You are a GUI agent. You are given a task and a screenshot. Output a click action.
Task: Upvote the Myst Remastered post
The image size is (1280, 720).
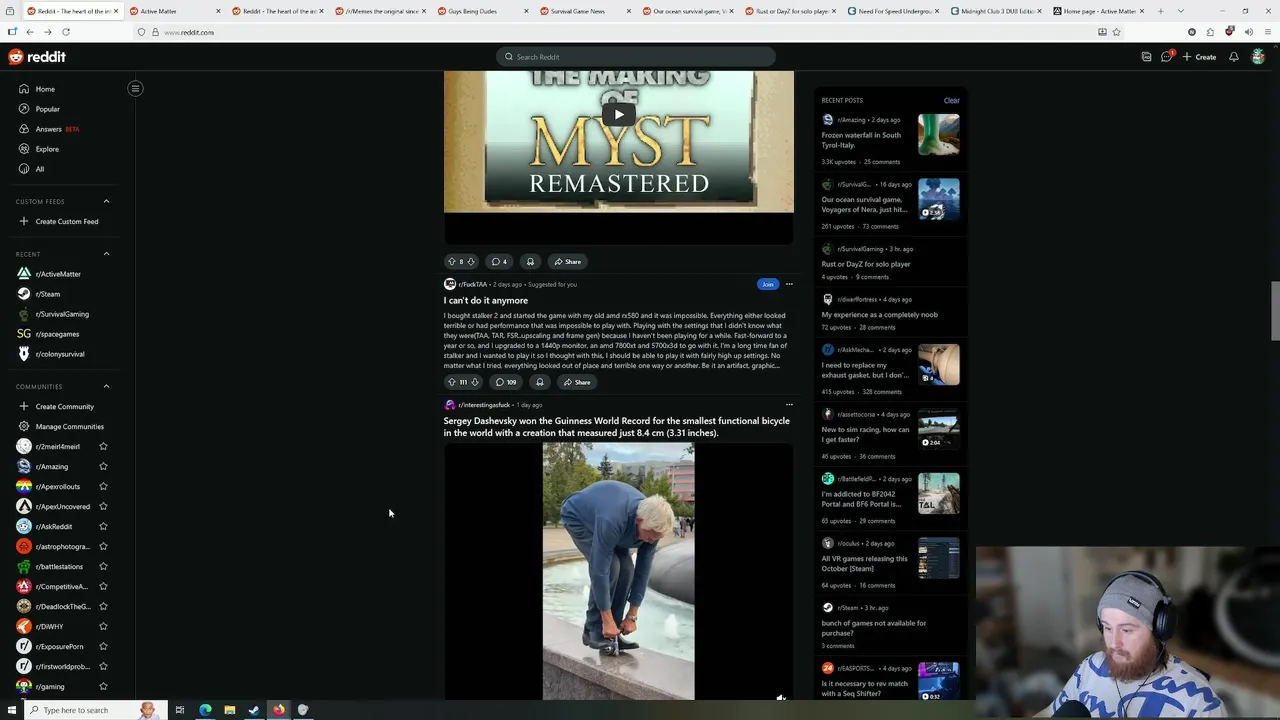[x=452, y=262]
